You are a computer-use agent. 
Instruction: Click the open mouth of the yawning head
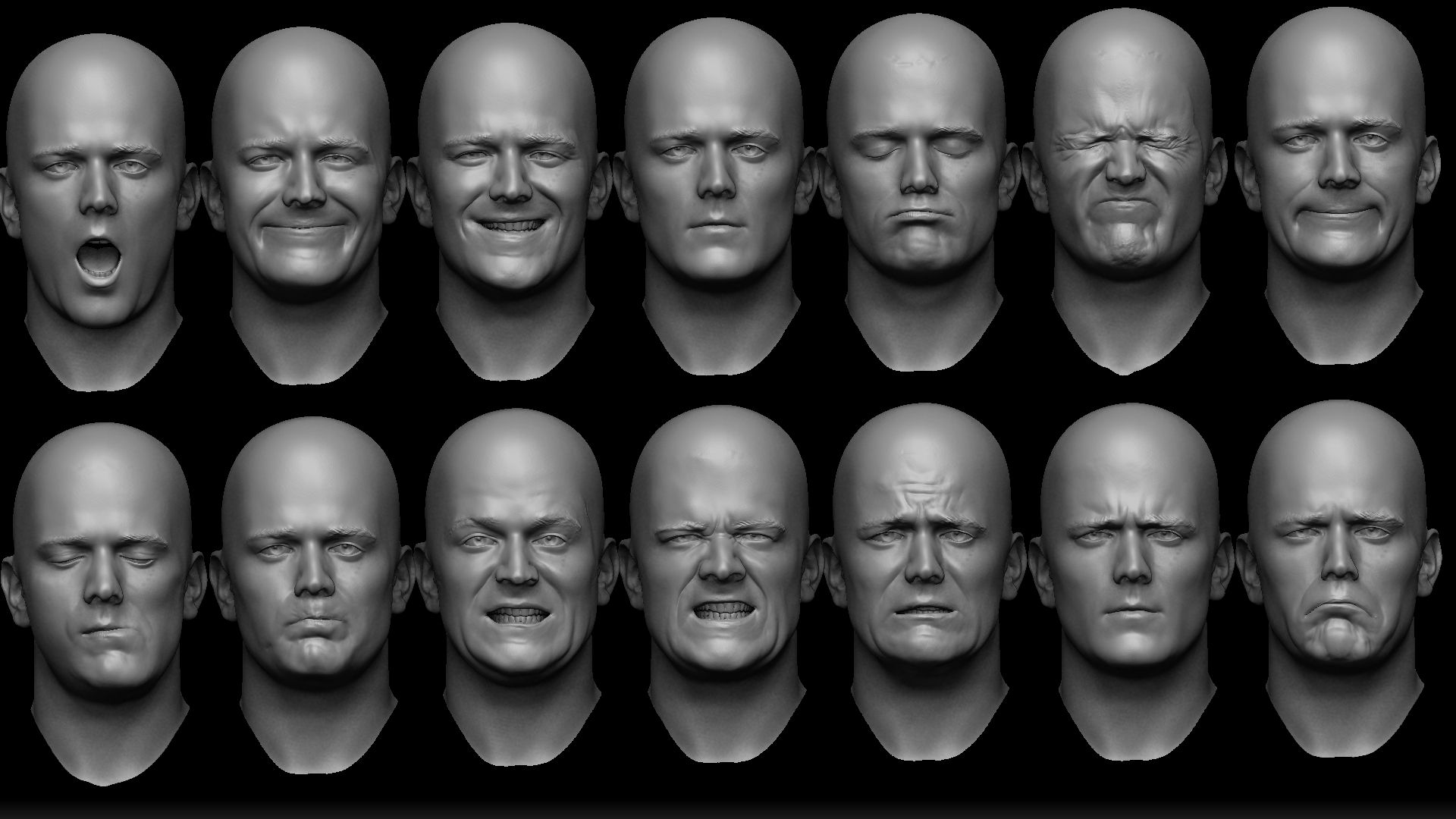point(100,258)
